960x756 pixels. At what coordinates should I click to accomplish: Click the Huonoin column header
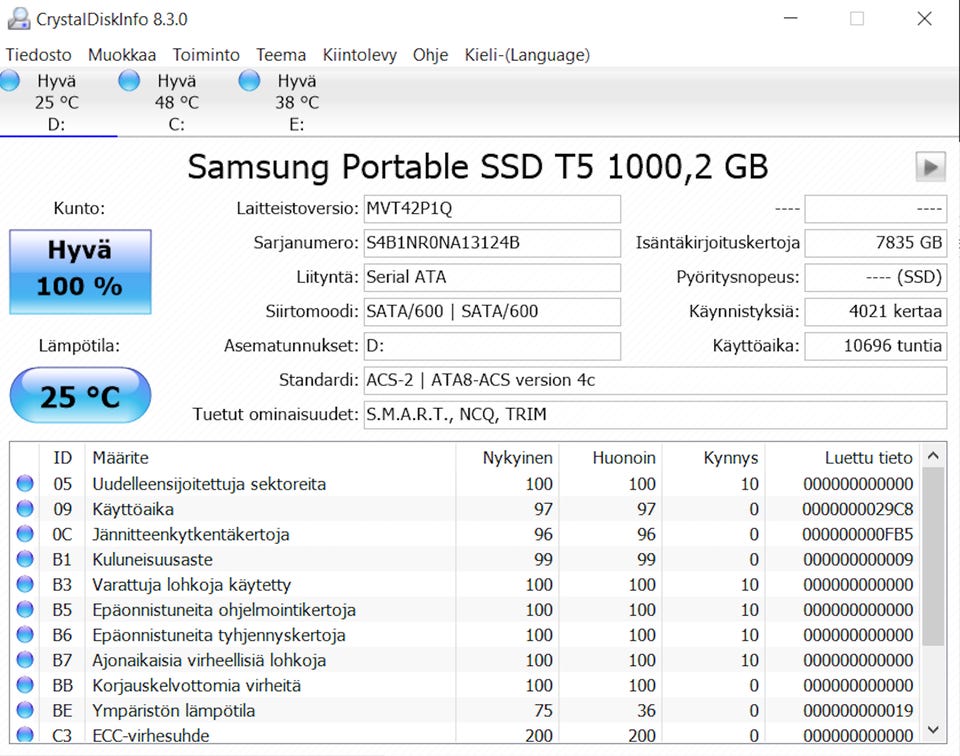[x=610, y=457]
